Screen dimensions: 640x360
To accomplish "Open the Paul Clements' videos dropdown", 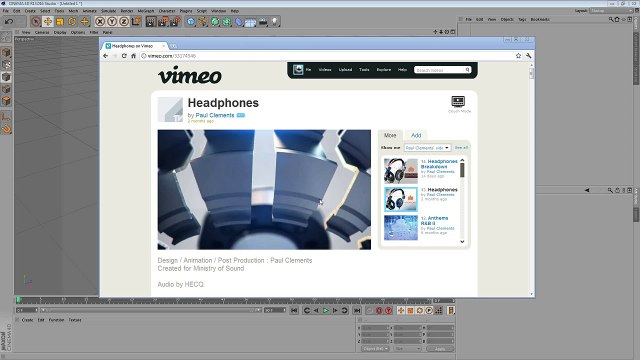I will [x=427, y=148].
